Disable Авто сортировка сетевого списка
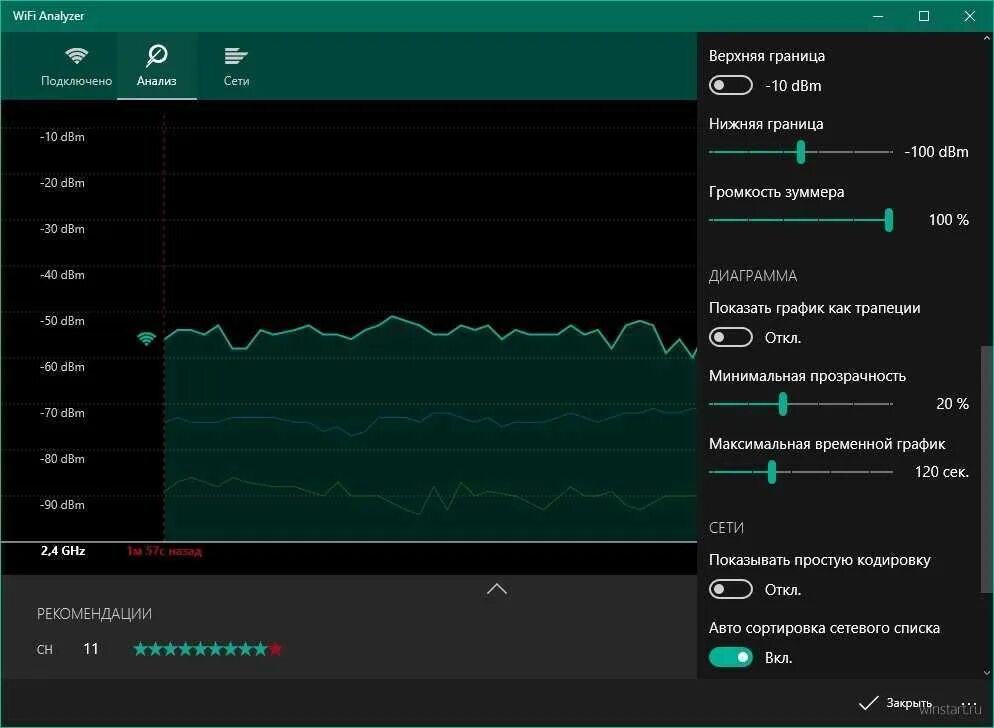This screenshot has width=994, height=728. (731, 657)
